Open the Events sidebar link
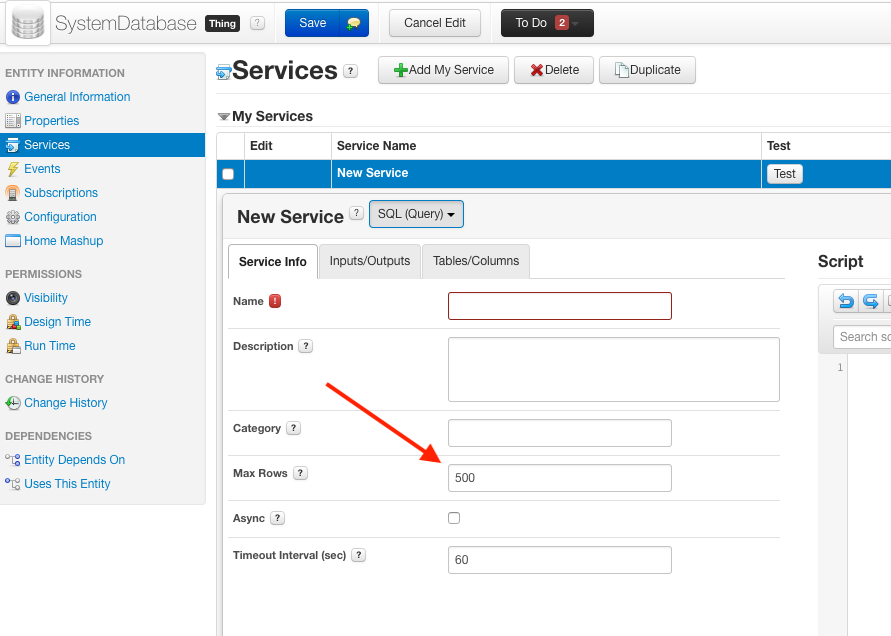The height and width of the screenshot is (636, 891). coord(42,169)
